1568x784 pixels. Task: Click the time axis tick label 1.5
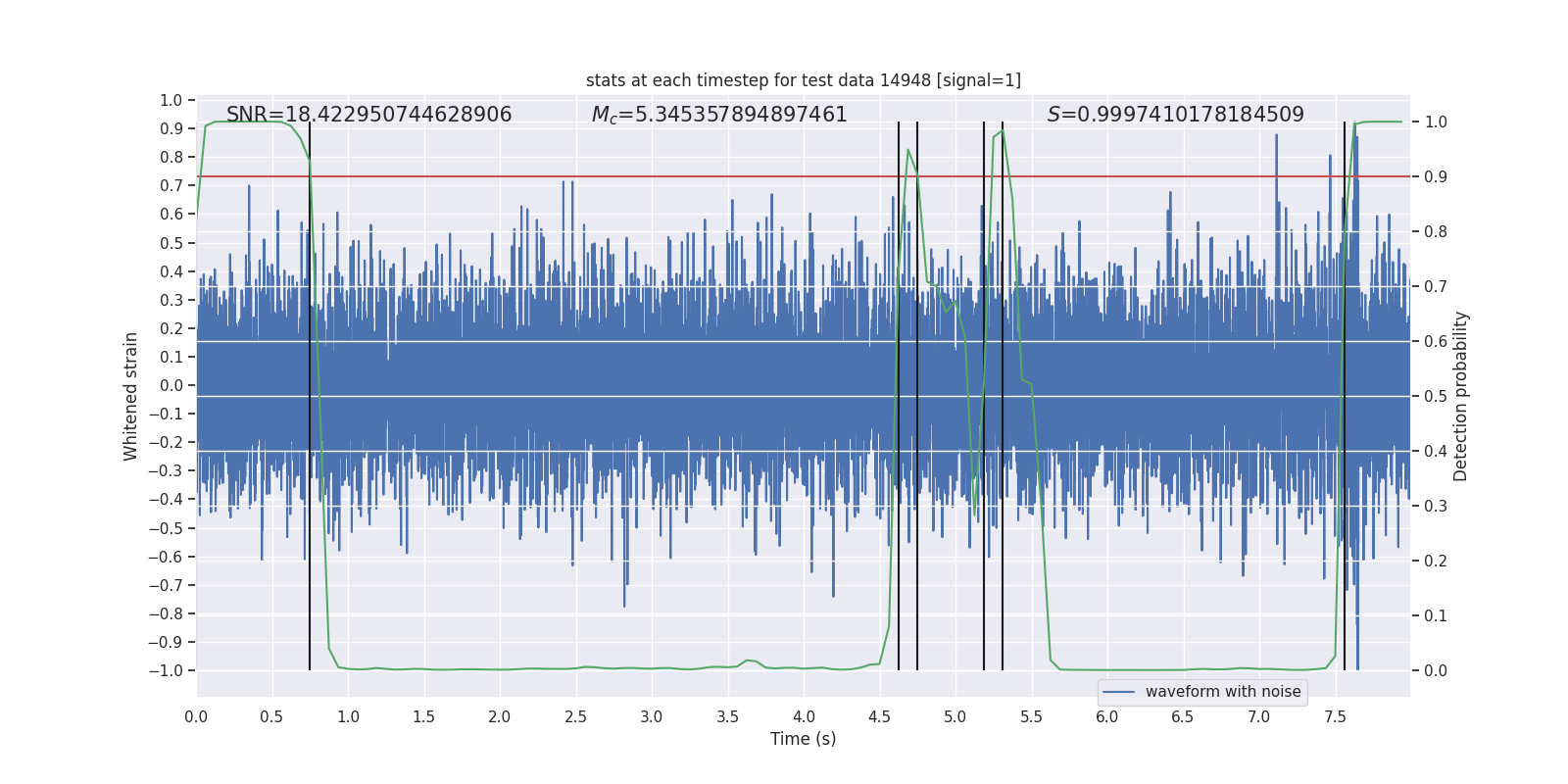point(423,717)
